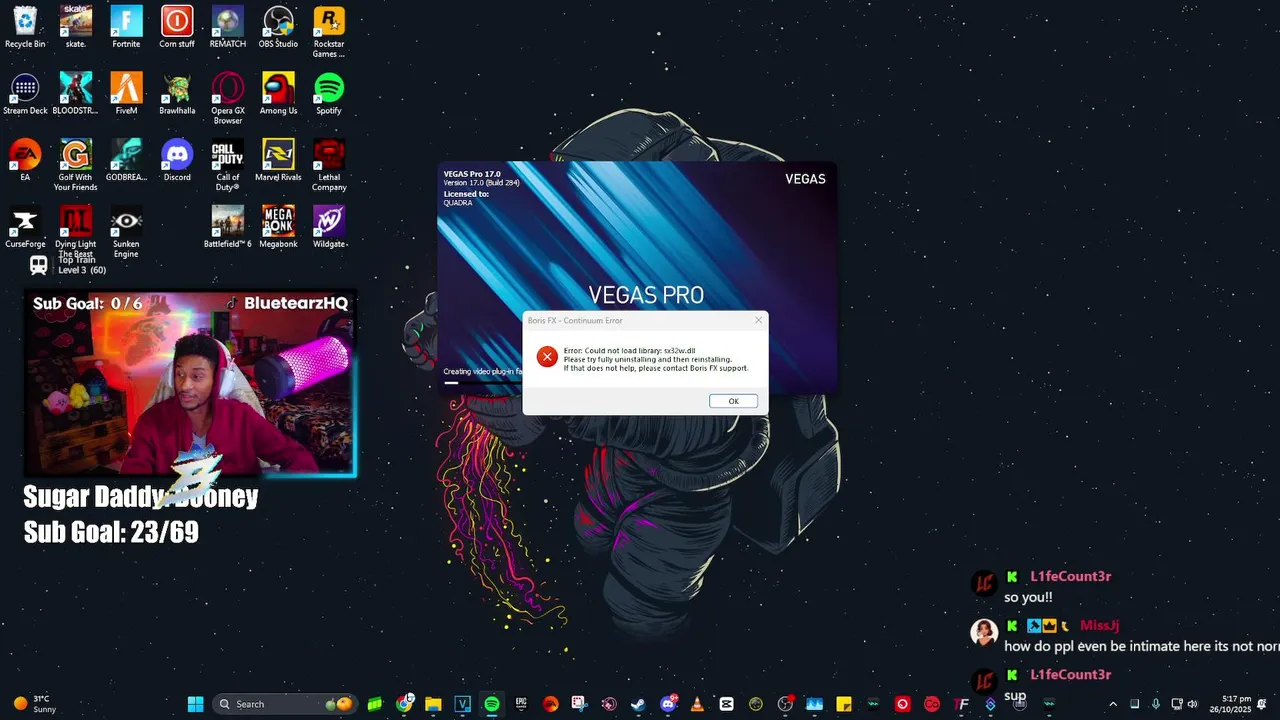Switch to VEGAS Pro taskbar icon
The image size is (1280, 720).
pyautogui.click(x=462, y=704)
